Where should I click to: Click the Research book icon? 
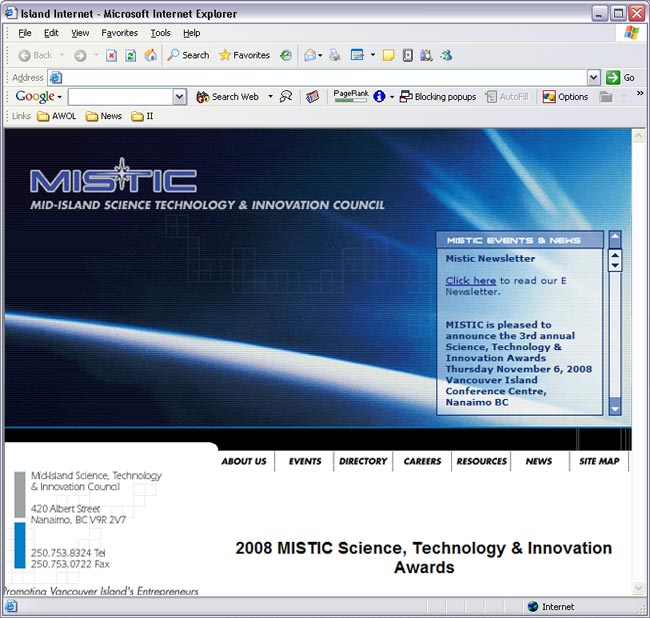[x=426, y=55]
